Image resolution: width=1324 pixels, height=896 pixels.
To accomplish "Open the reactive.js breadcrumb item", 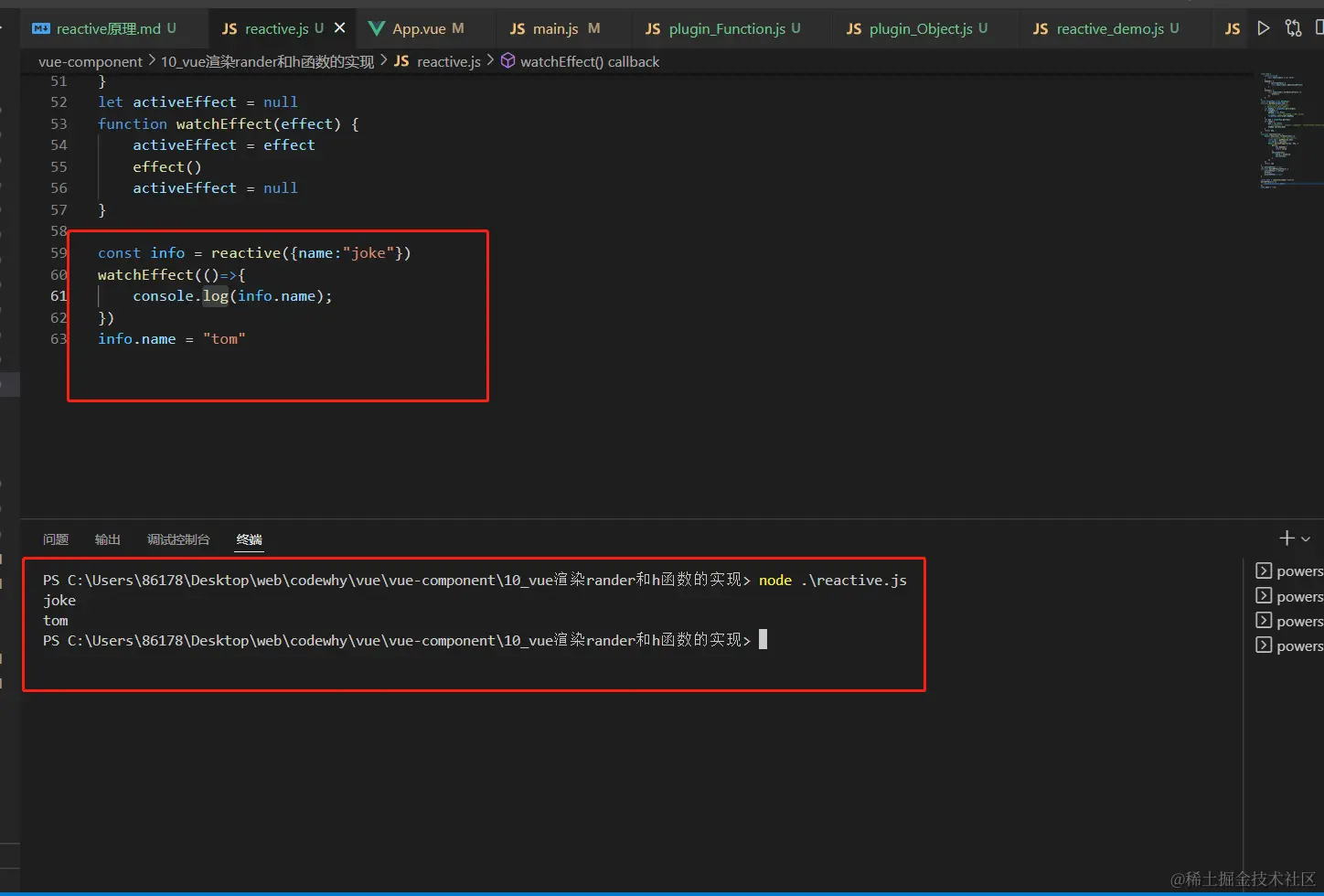I will (x=437, y=61).
